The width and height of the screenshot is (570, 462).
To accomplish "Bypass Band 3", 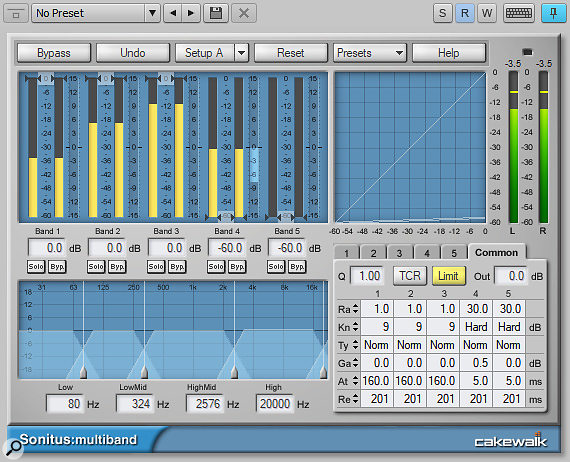I will click(177, 267).
